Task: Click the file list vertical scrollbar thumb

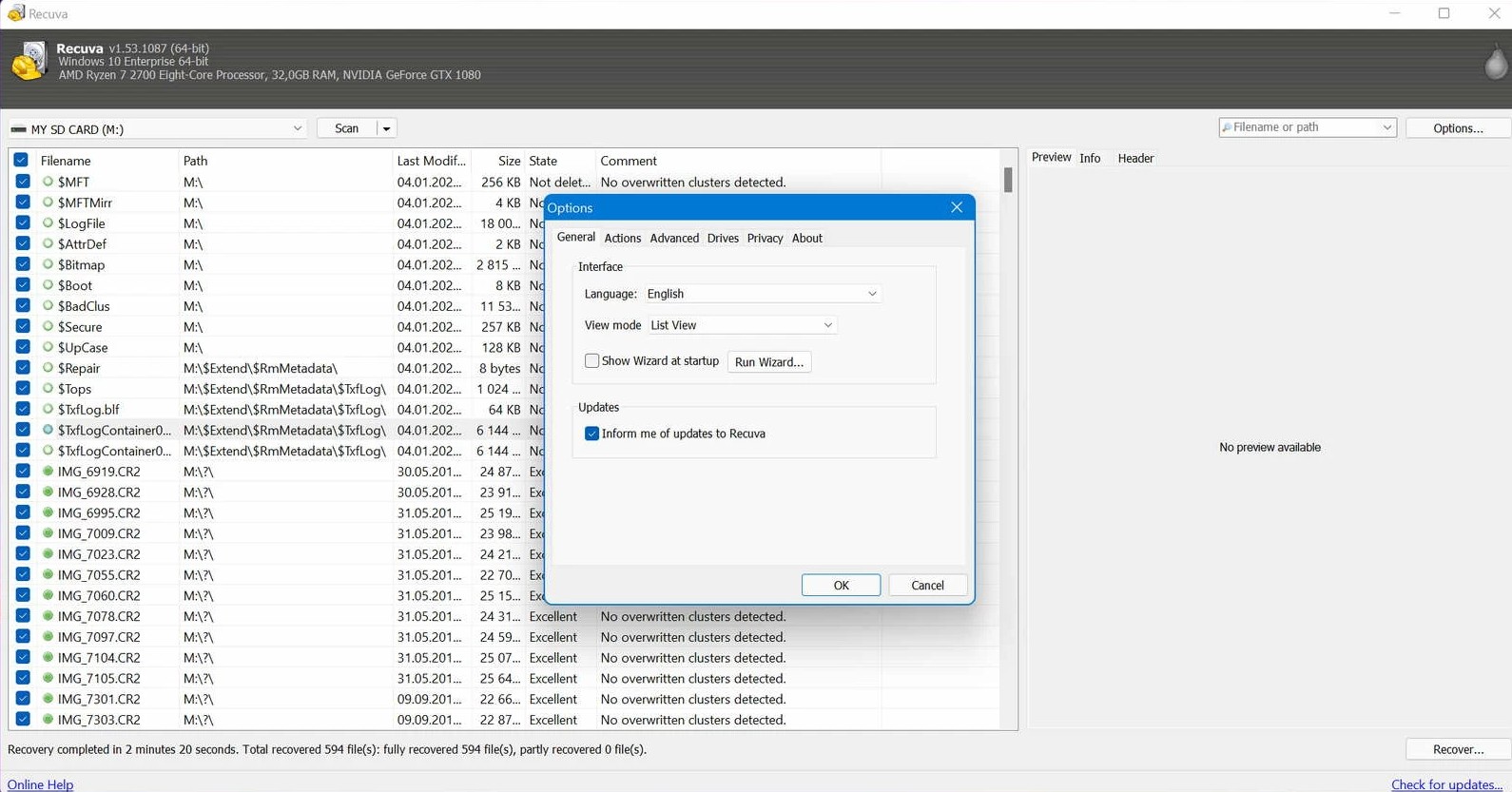Action: click(1008, 180)
